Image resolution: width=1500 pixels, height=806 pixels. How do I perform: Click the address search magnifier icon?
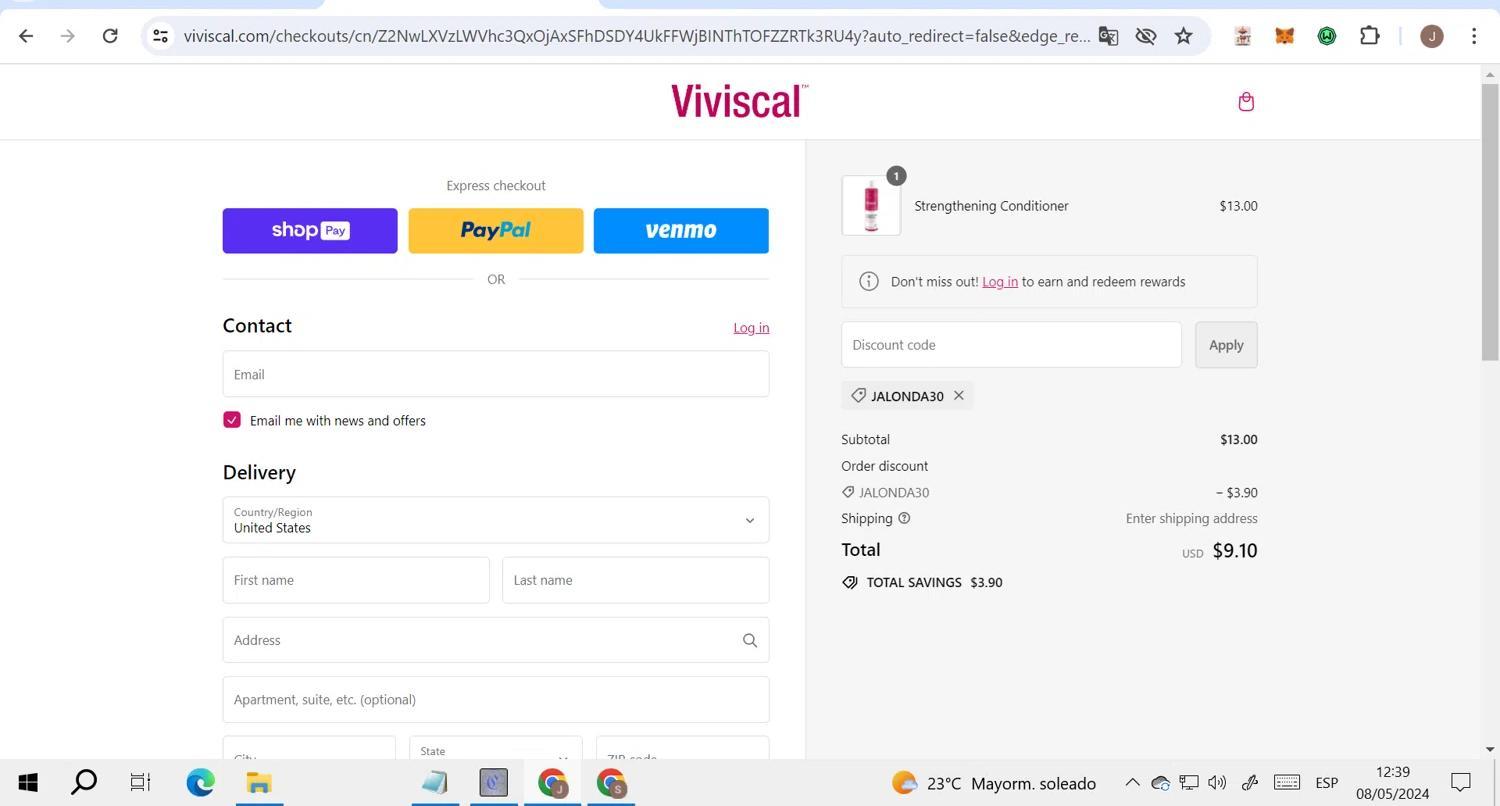pos(749,640)
